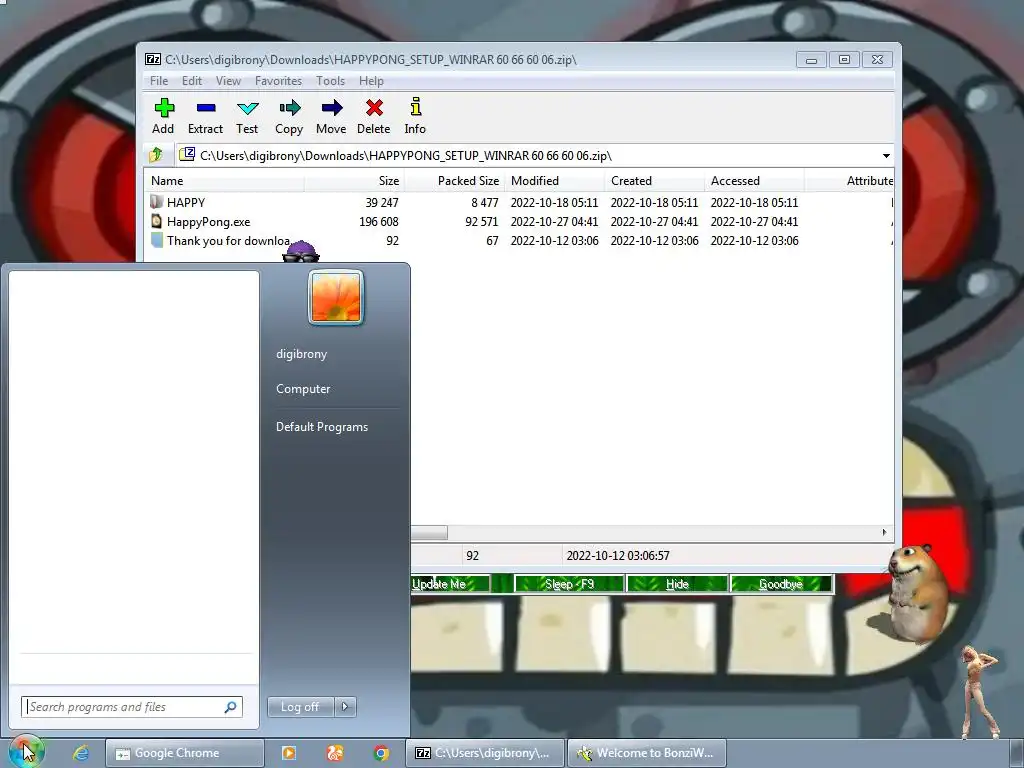Open the Help menu
This screenshot has height=768, width=1024.
(x=371, y=81)
